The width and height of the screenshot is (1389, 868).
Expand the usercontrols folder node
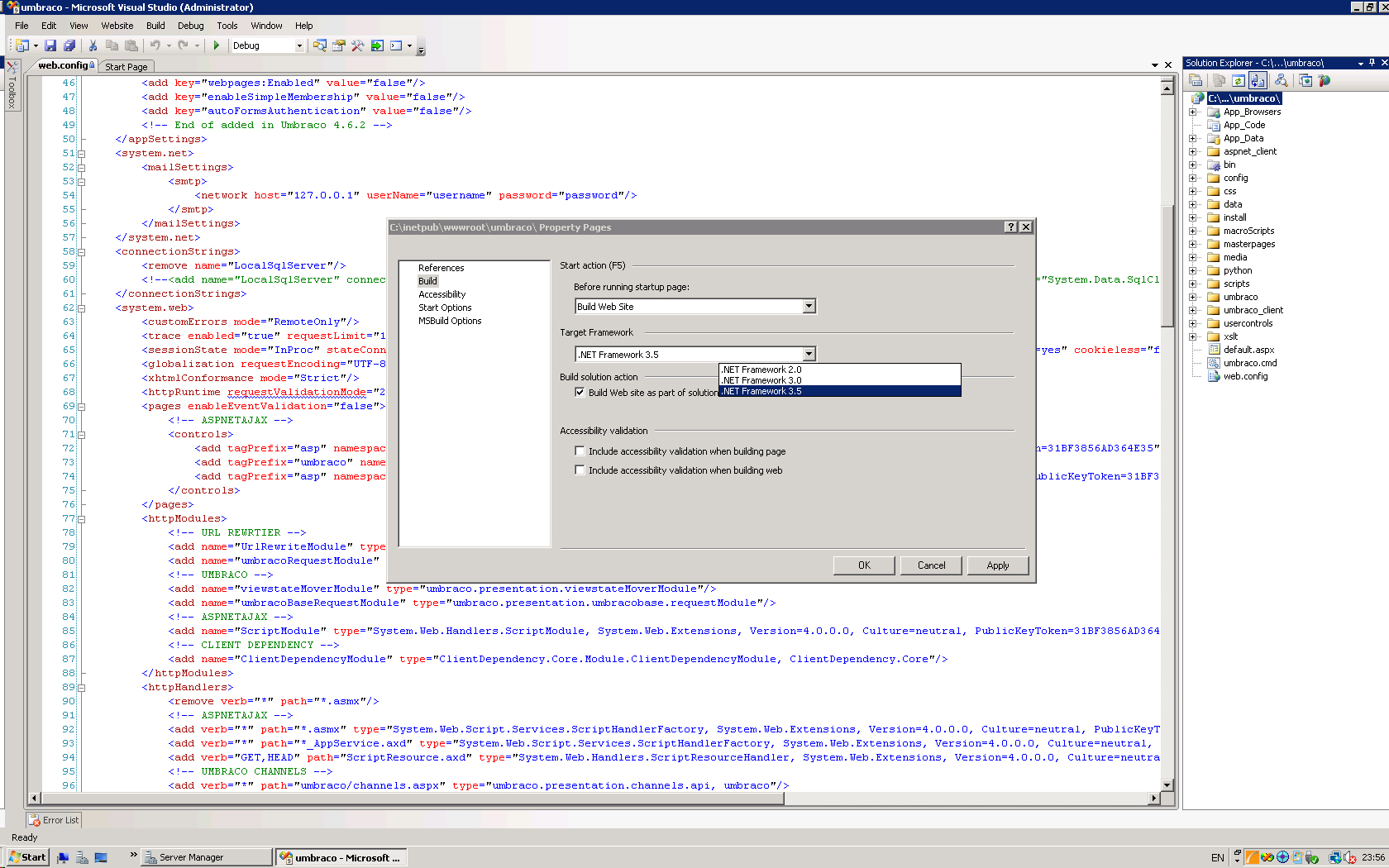click(1193, 324)
